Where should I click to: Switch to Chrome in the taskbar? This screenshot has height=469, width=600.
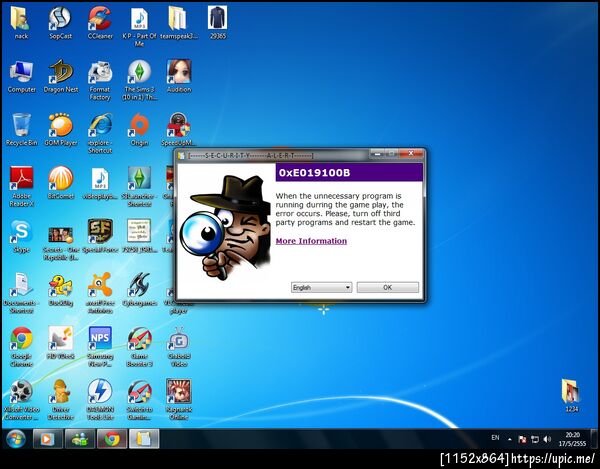pyautogui.click(x=112, y=439)
